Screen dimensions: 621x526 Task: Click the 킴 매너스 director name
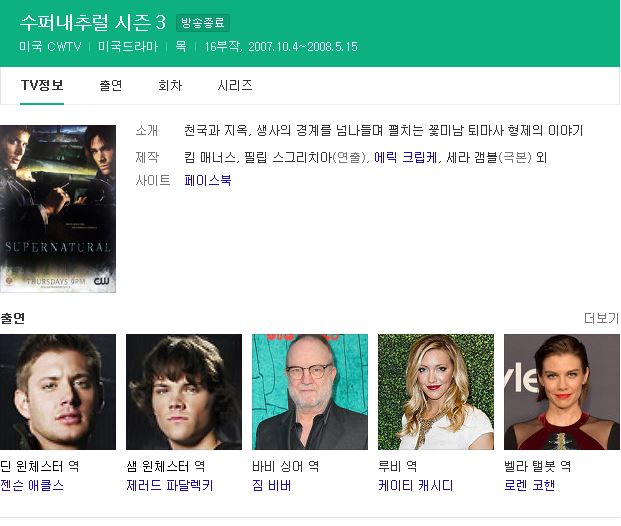tap(210, 158)
